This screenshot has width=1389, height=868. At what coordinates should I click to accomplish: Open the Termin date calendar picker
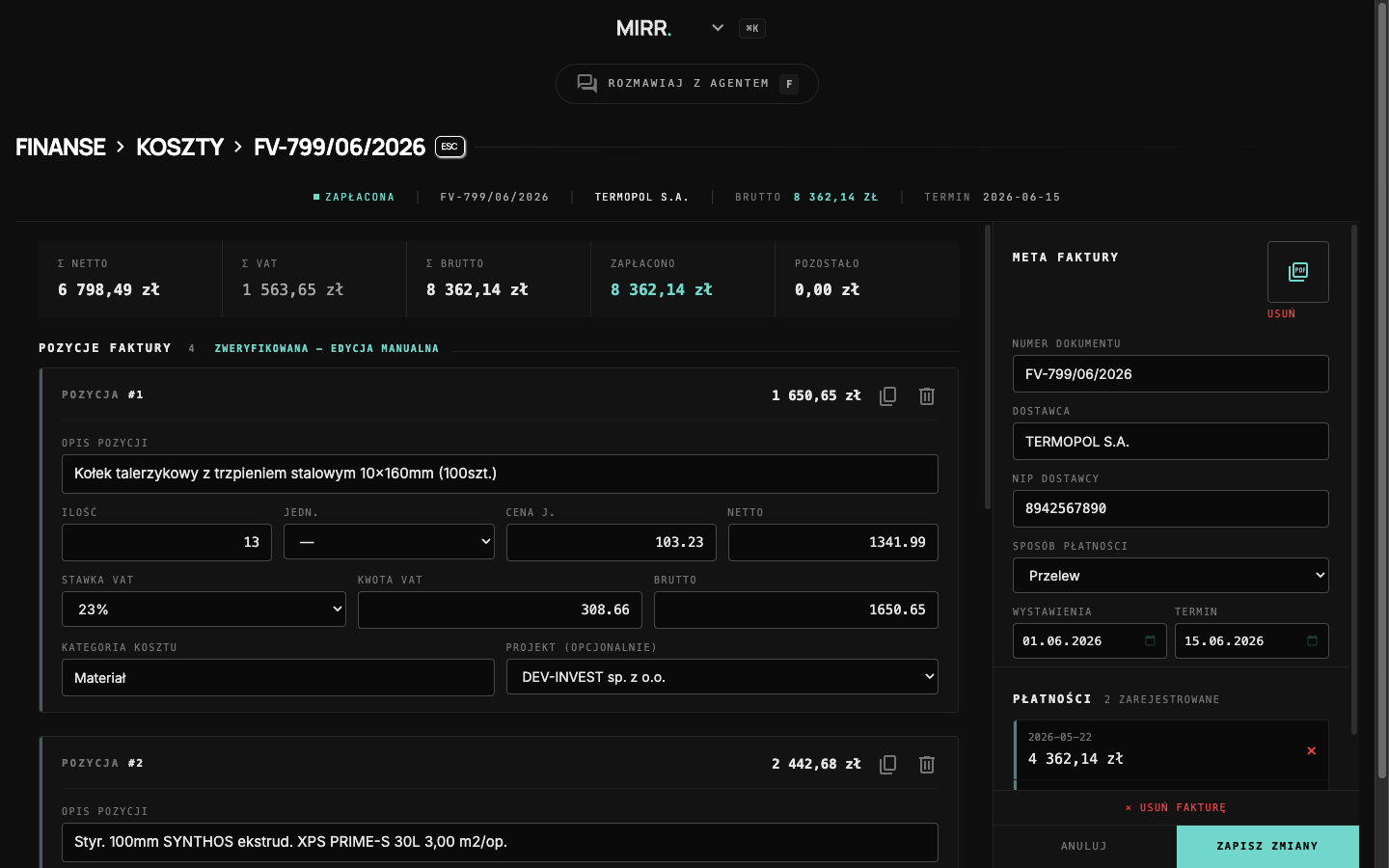point(1312,641)
